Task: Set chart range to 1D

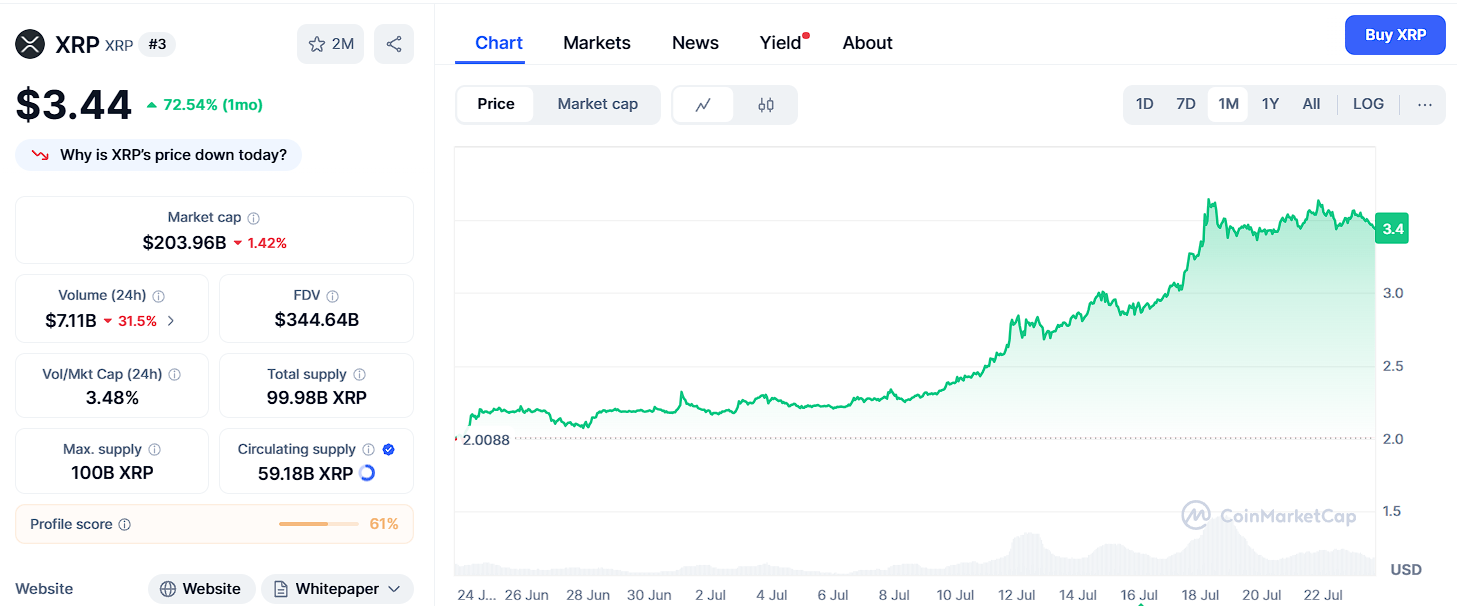Action: 1144,104
